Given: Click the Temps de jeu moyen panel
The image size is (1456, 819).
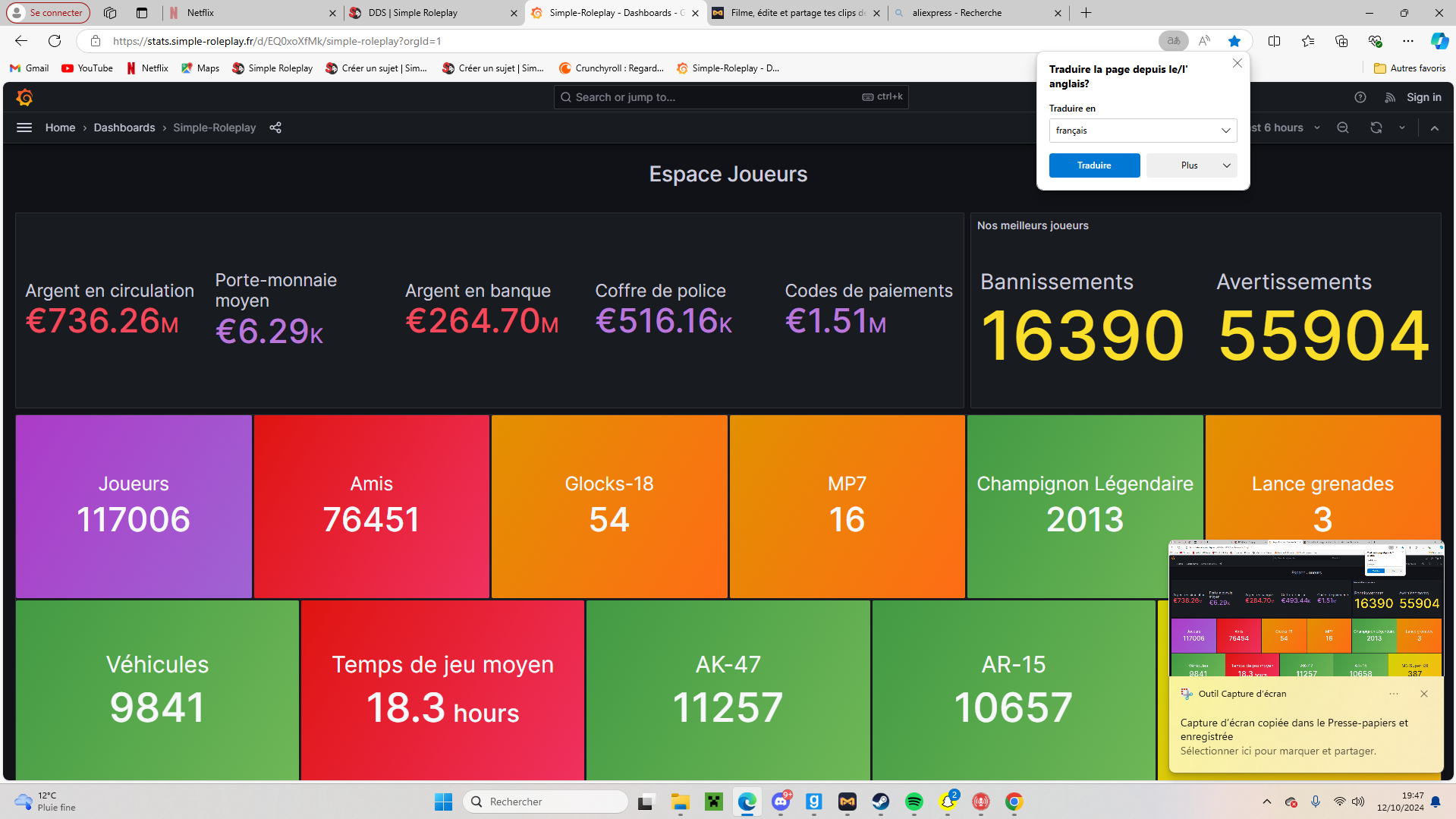Looking at the screenshot, I should pos(442,690).
